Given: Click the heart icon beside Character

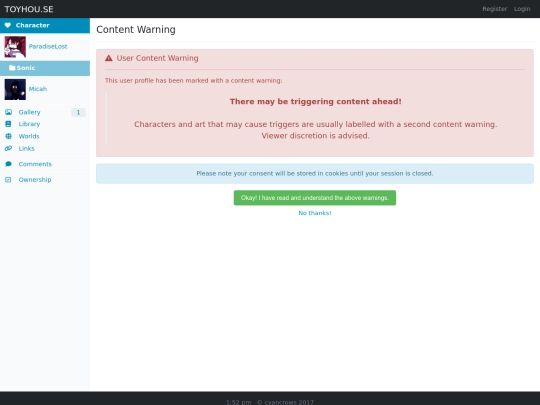Looking at the screenshot, I should [x=8, y=25].
